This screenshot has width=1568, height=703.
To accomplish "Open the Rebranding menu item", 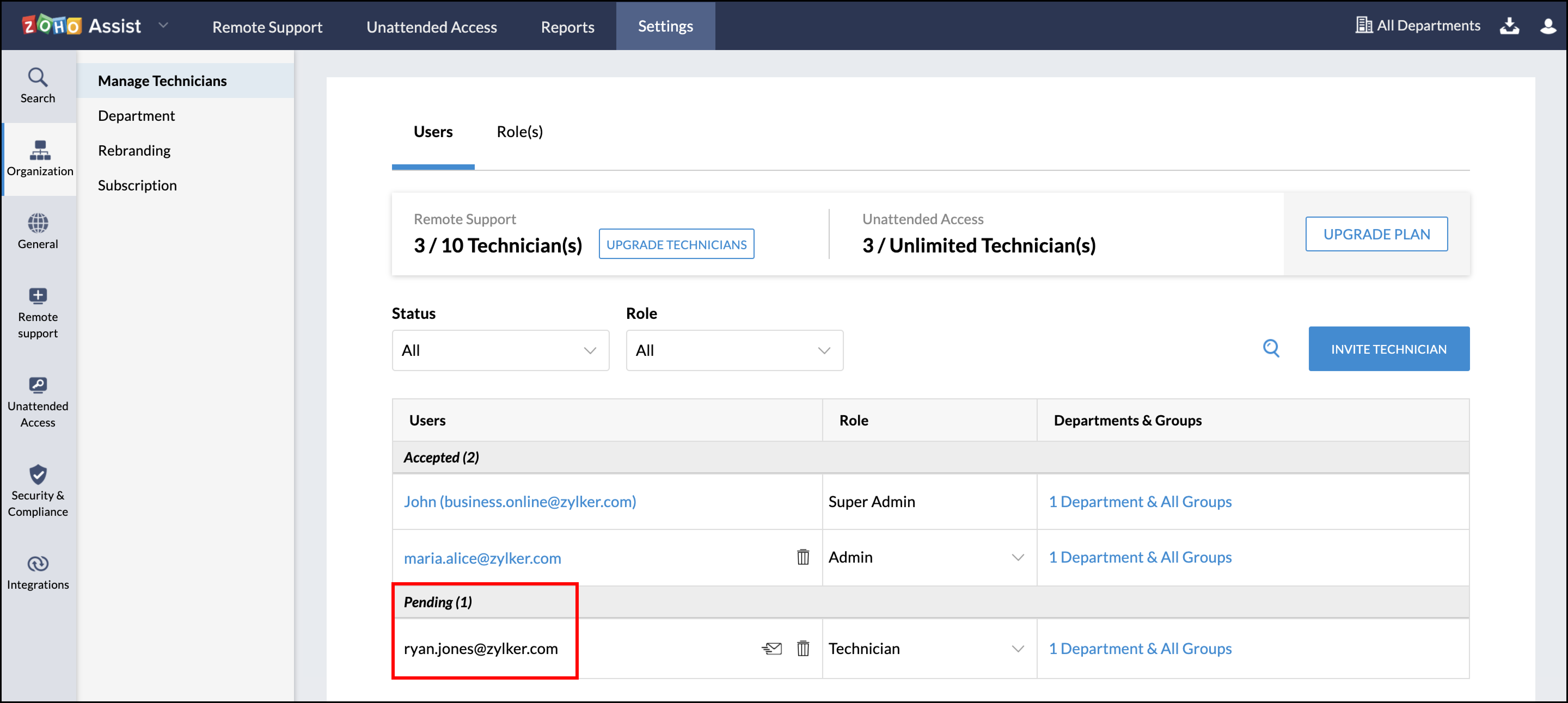I will [134, 150].
